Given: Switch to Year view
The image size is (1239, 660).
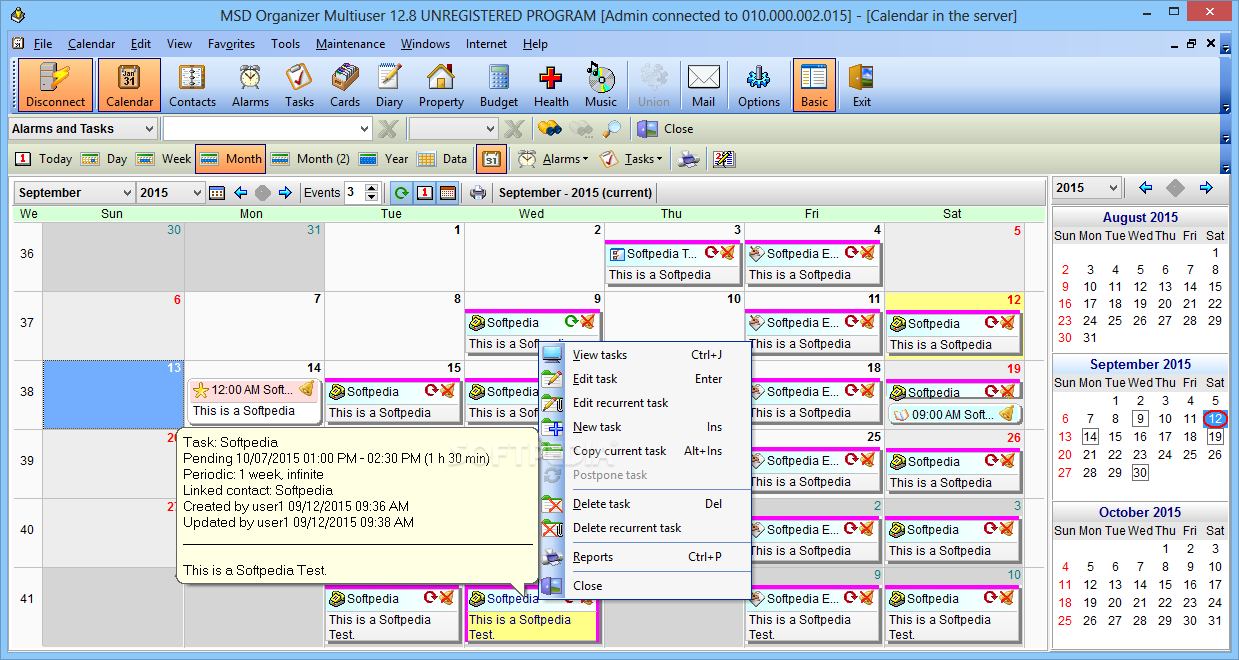Looking at the screenshot, I should pos(383,158).
